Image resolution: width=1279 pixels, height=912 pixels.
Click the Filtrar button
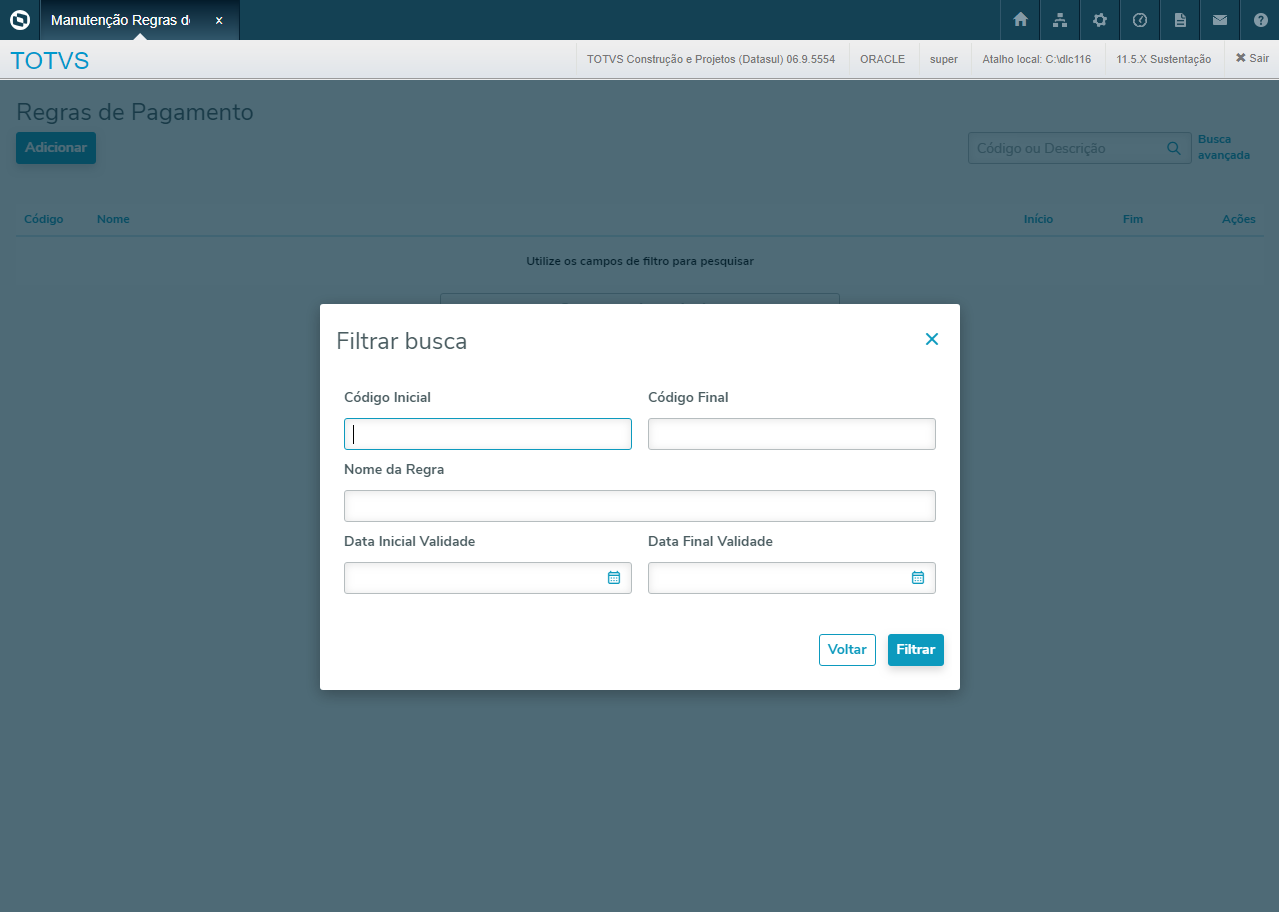(x=916, y=650)
